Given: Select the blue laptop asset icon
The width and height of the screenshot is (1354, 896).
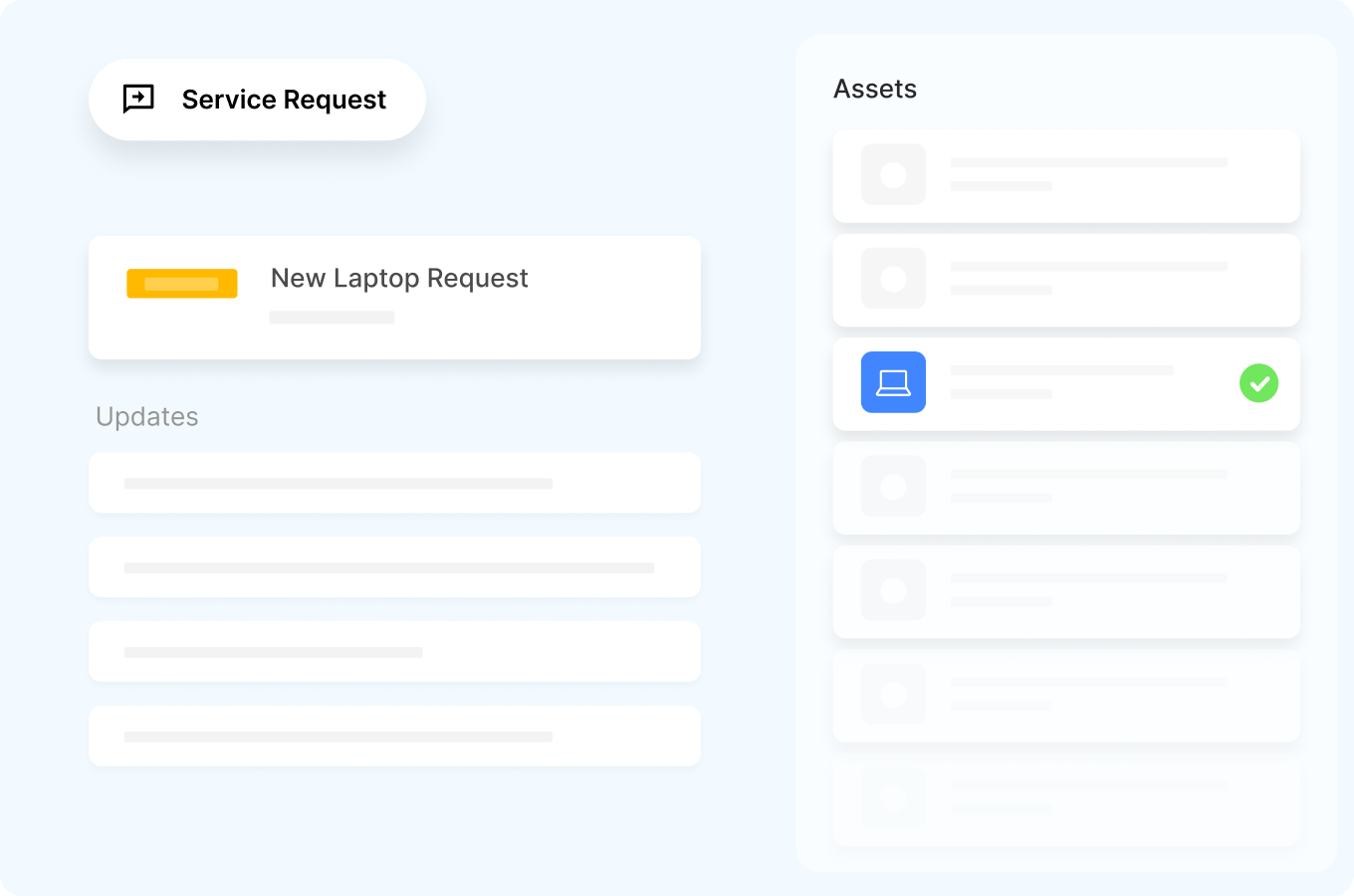Looking at the screenshot, I should point(893,382).
